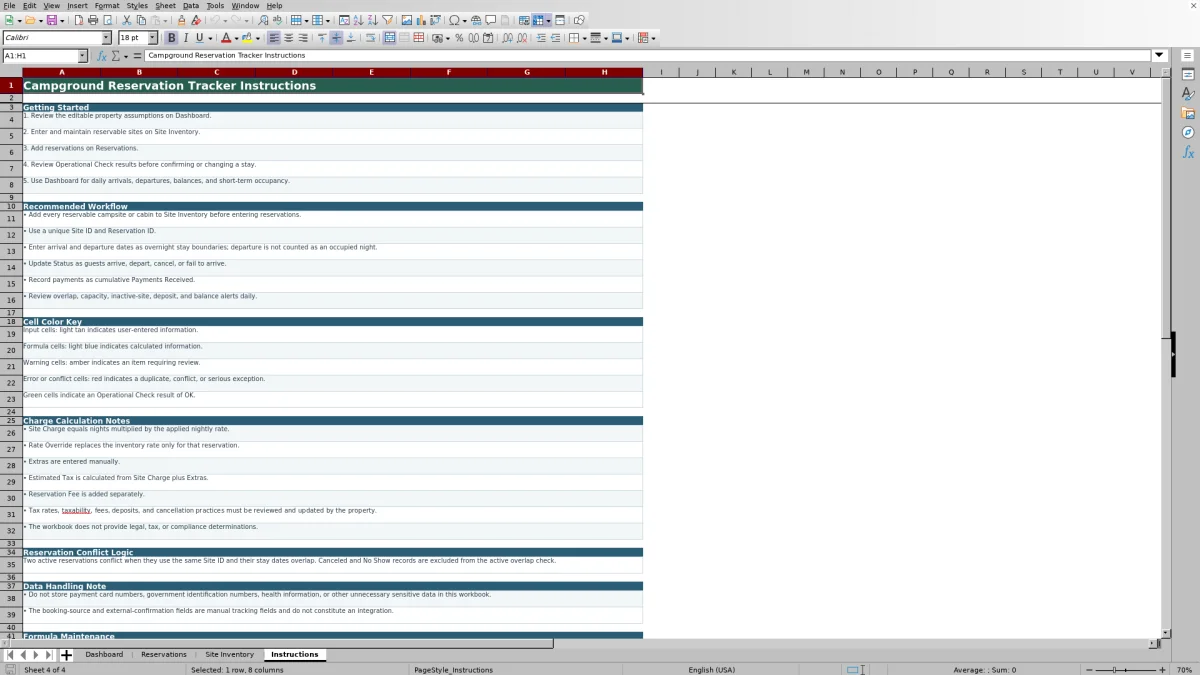The image size is (1200, 675).
Task: Open the sidebar Styles panel icon
Action: [1188, 94]
